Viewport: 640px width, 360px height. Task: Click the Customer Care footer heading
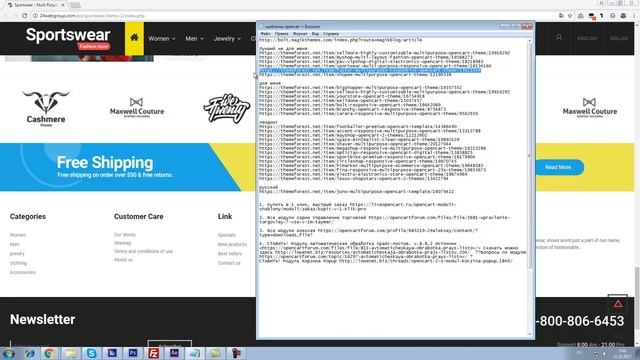coord(139,216)
